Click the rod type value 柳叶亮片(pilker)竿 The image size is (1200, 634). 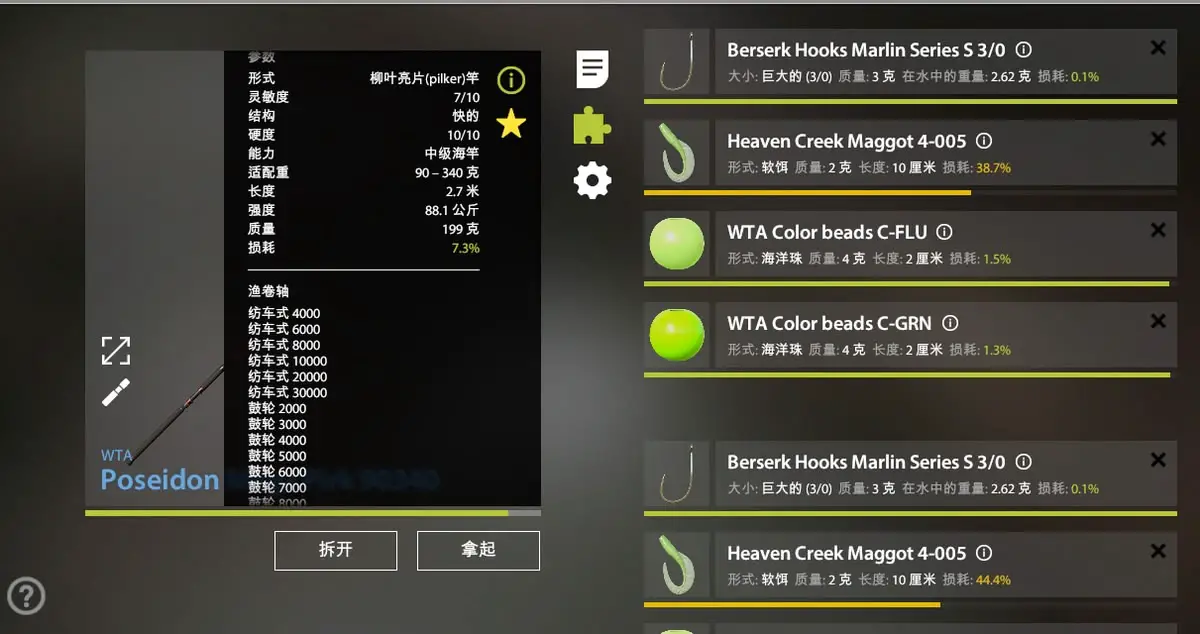(x=424, y=78)
